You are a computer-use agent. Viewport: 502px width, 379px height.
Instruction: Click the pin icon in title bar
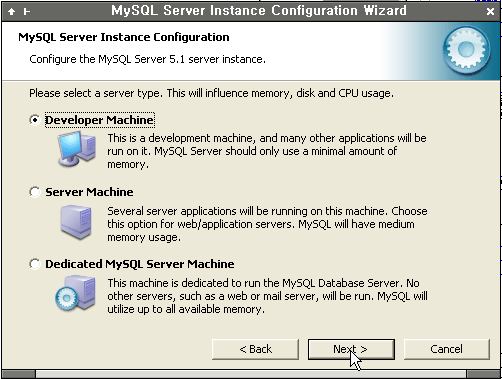(x=27, y=12)
